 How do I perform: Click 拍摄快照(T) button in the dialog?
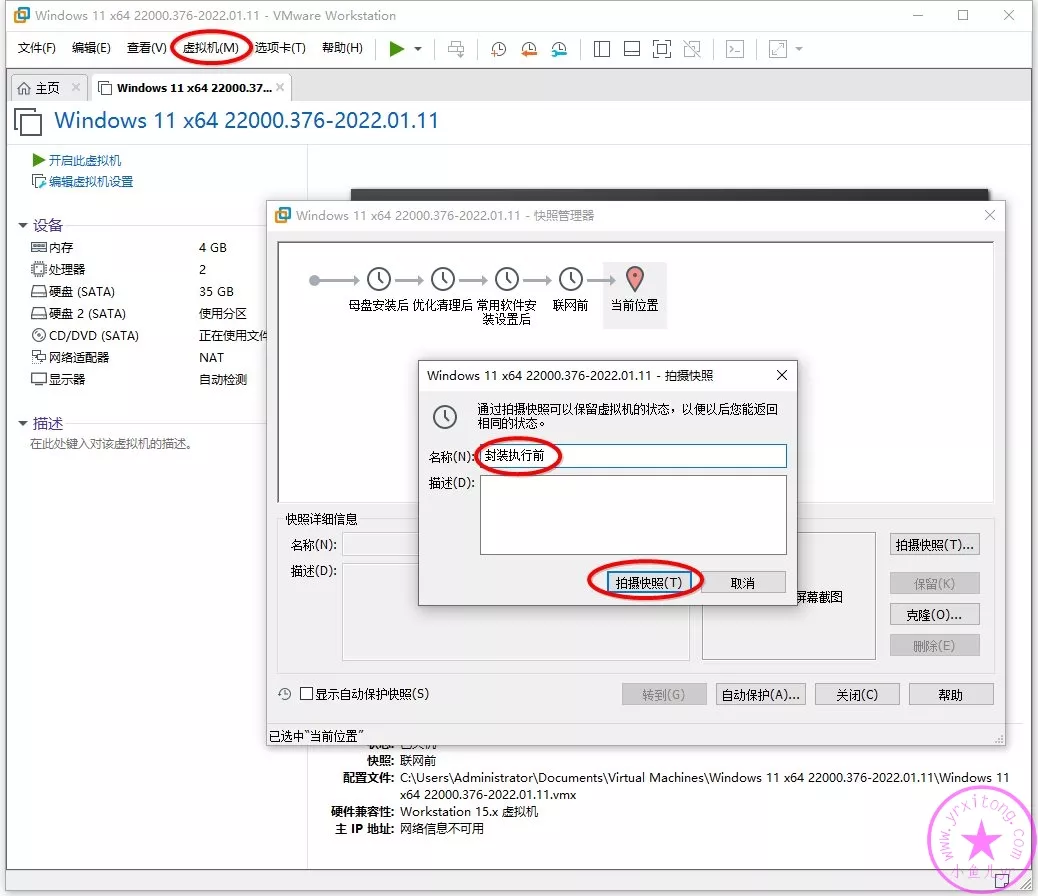click(647, 582)
